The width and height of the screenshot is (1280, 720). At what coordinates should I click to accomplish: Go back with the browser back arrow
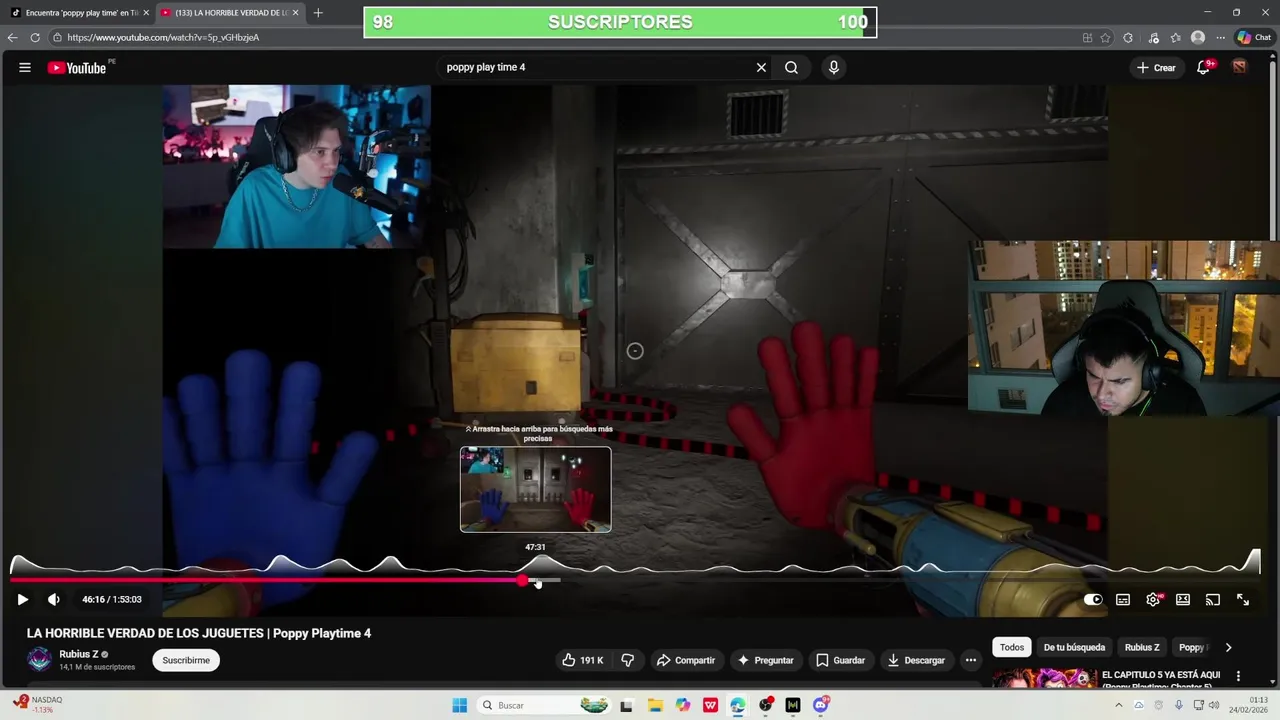[12, 37]
